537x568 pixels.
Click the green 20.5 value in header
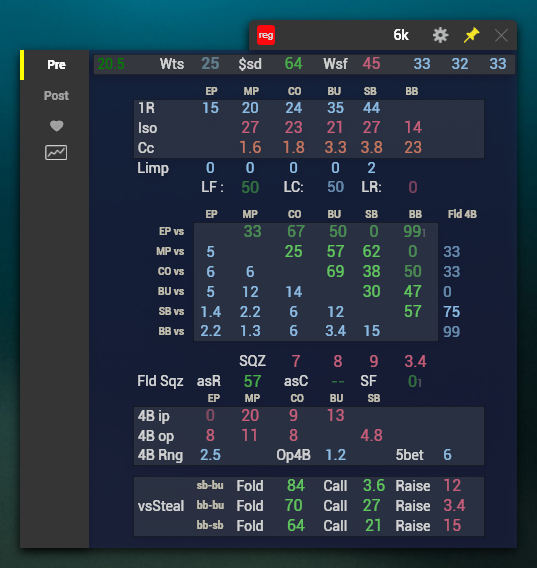tap(111, 64)
